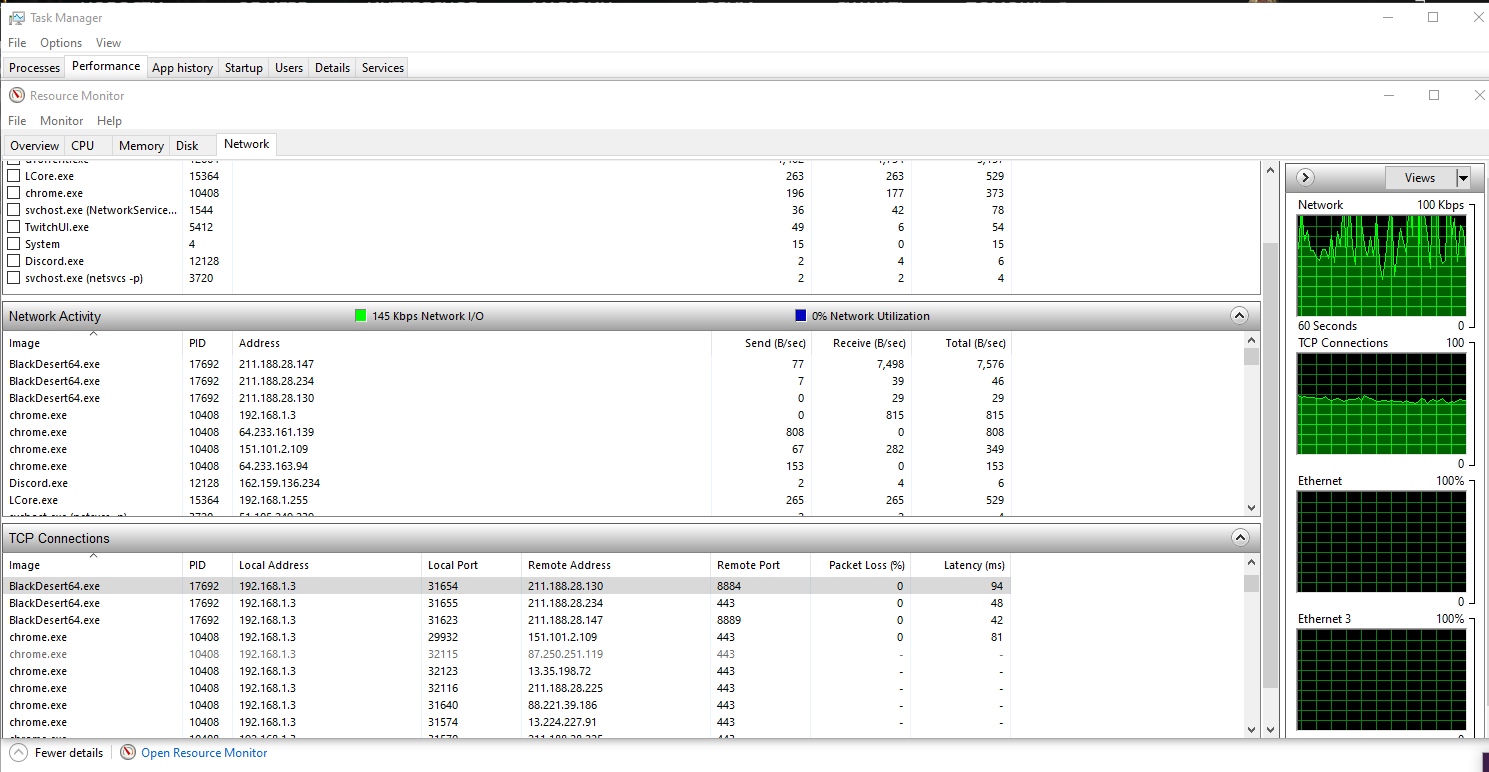This screenshot has height=772, width=1489.
Task: Collapse the TCP Connections section
Action: [1240, 538]
